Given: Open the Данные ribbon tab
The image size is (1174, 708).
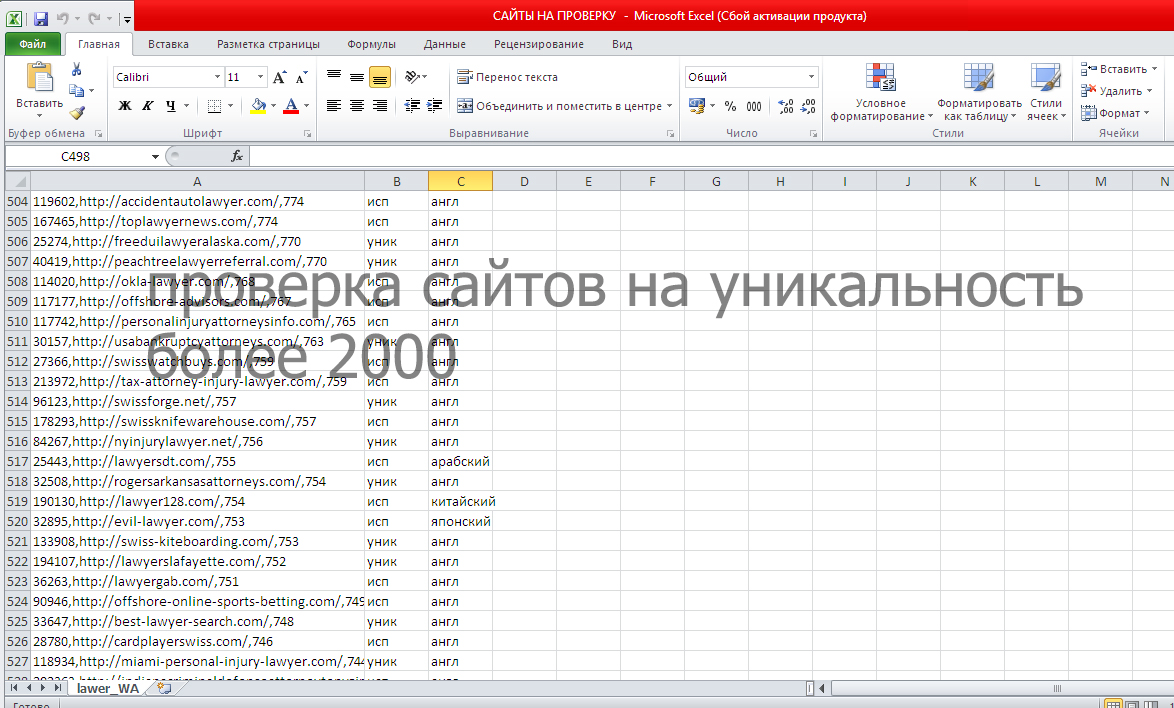Looking at the screenshot, I should pos(445,44).
